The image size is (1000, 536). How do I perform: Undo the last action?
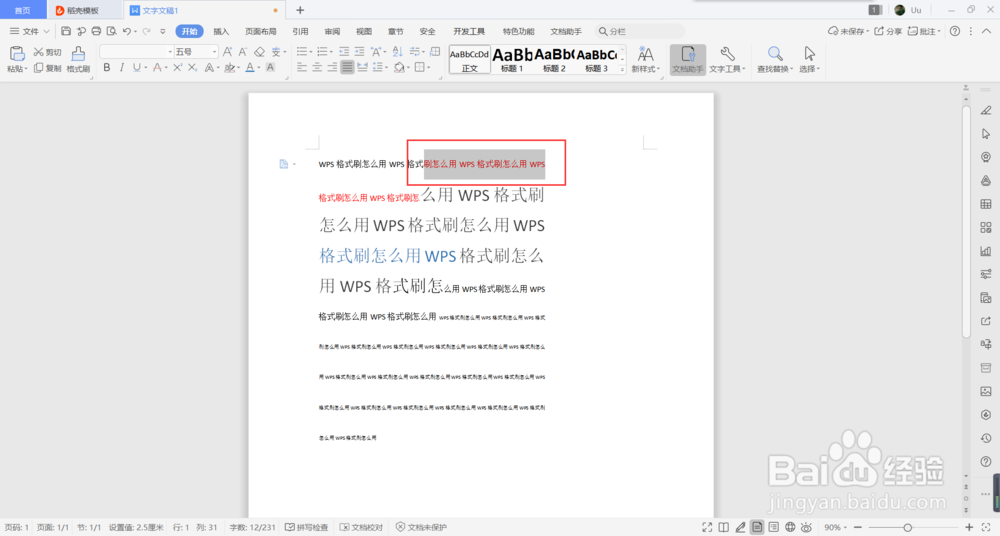pyautogui.click(x=127, y=31)
